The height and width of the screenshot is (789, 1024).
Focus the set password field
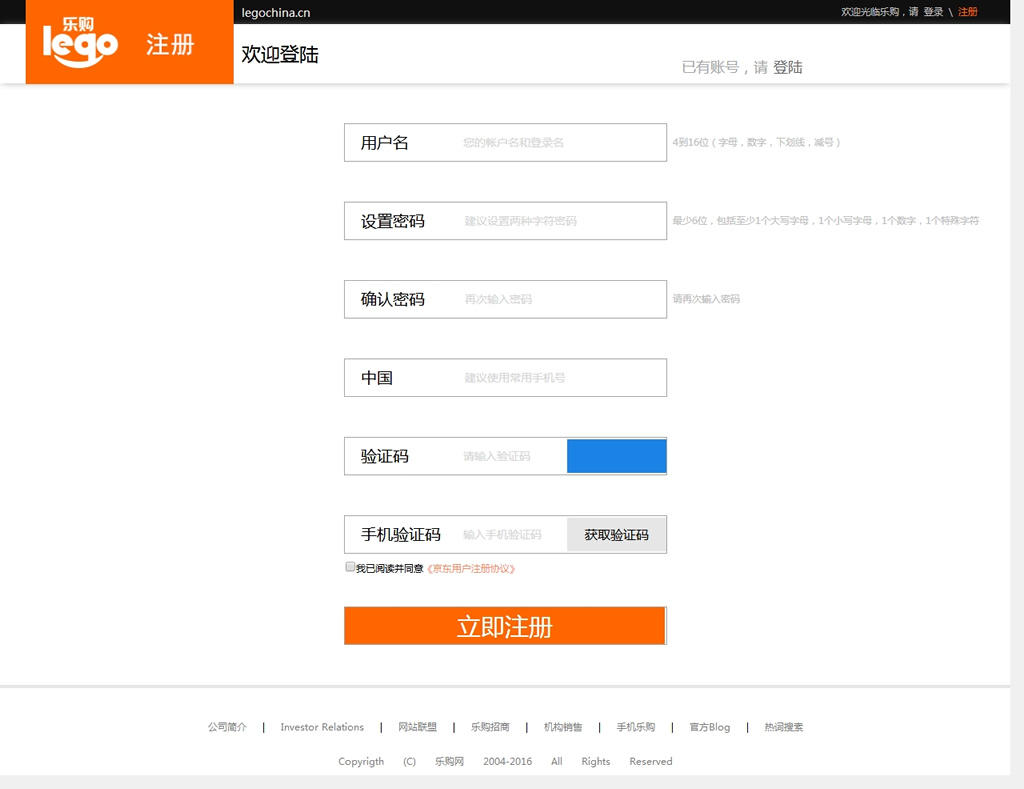[560, 221]
